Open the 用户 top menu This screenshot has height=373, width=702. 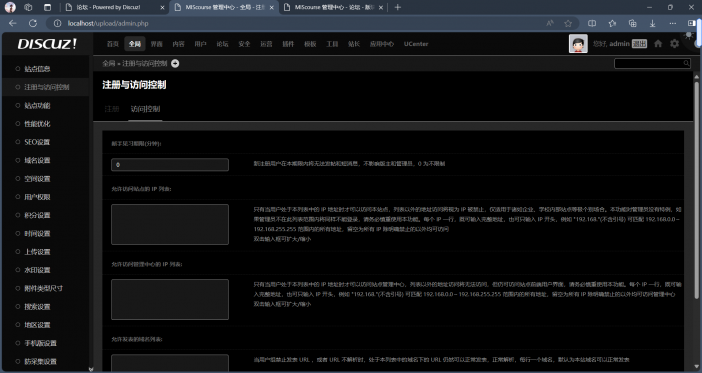click(200, 44)
